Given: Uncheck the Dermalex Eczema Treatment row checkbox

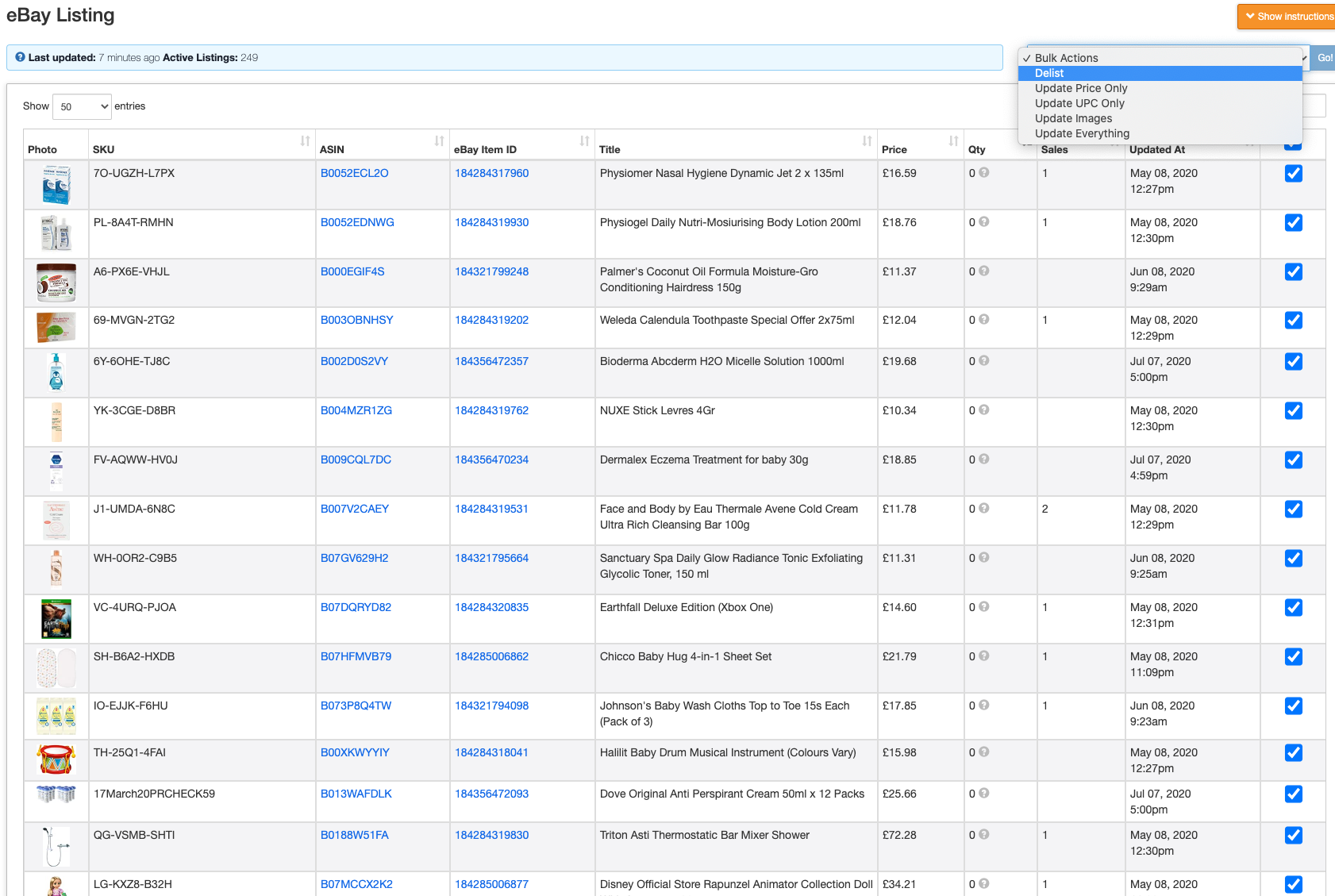Looking at the screenshot, I should pos(1293,460).
